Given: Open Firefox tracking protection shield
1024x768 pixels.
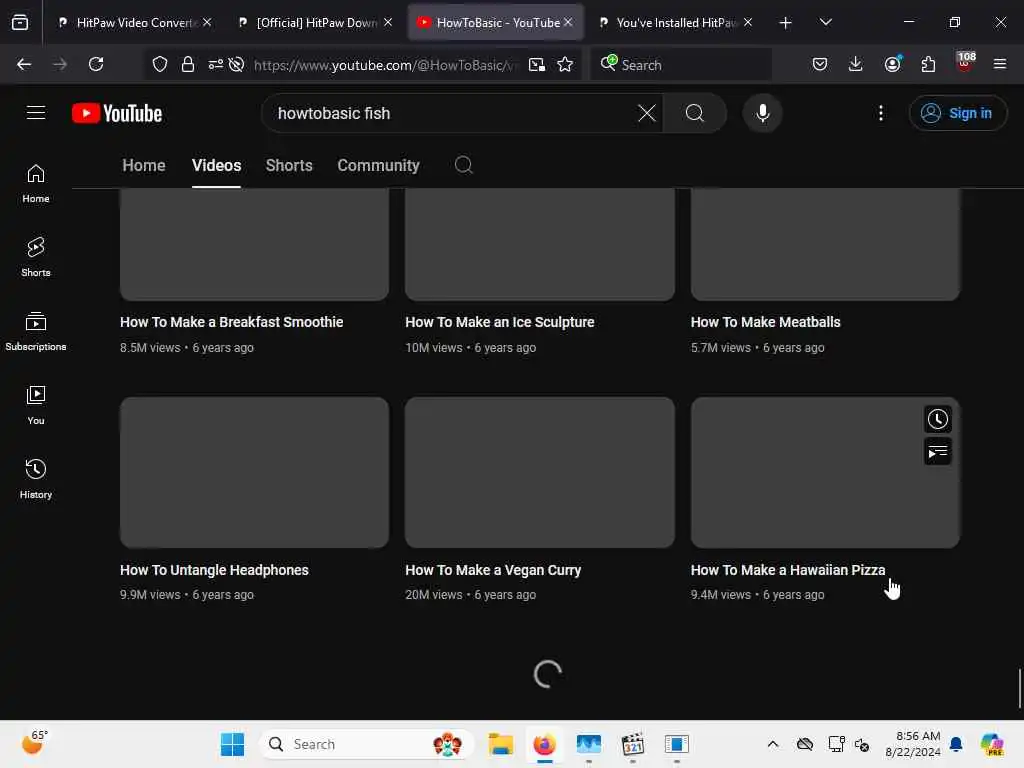Looking at the screenshot, I should click(160, 64).
